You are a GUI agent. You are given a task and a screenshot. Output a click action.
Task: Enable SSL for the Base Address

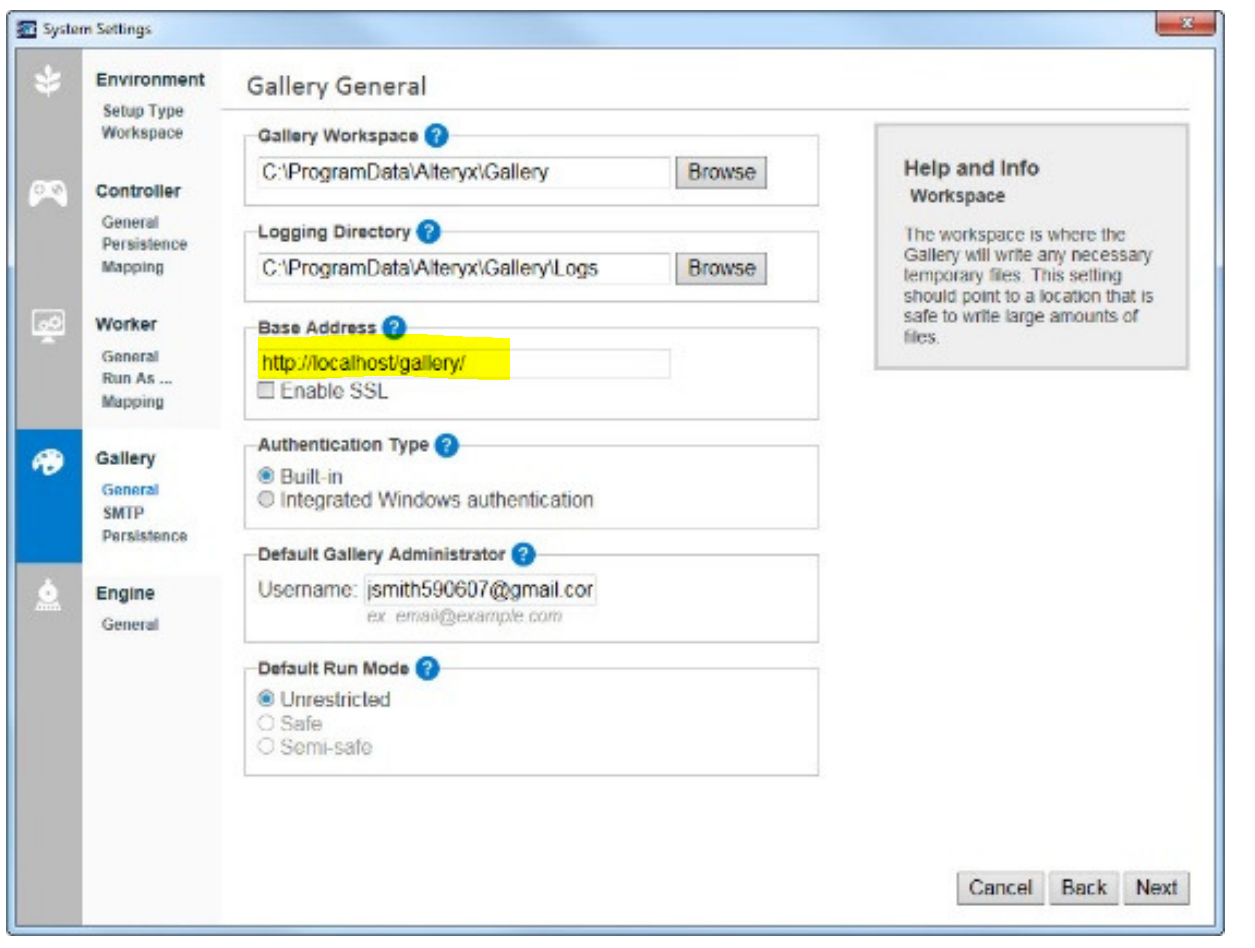coord(267,391)
